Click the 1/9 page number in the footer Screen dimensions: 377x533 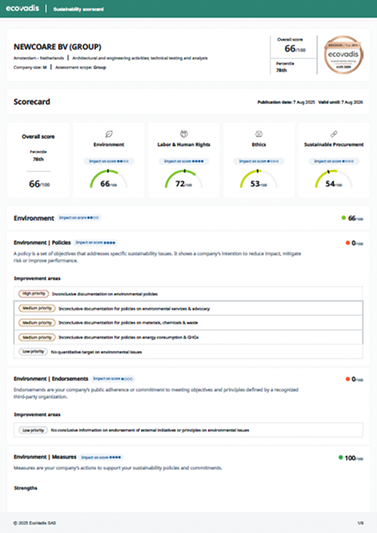(361, 523)
